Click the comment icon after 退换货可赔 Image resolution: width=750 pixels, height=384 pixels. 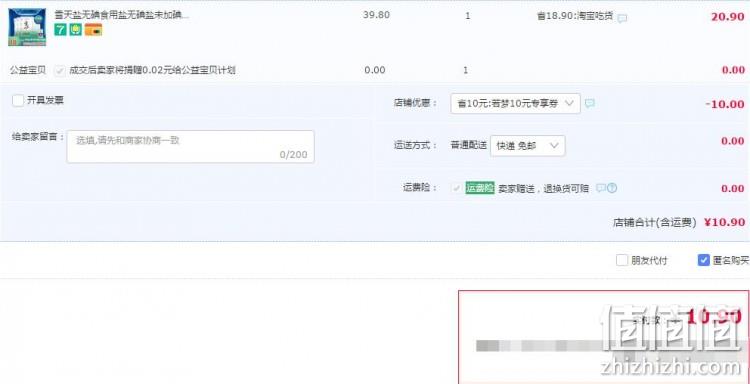tap(600, 188)
